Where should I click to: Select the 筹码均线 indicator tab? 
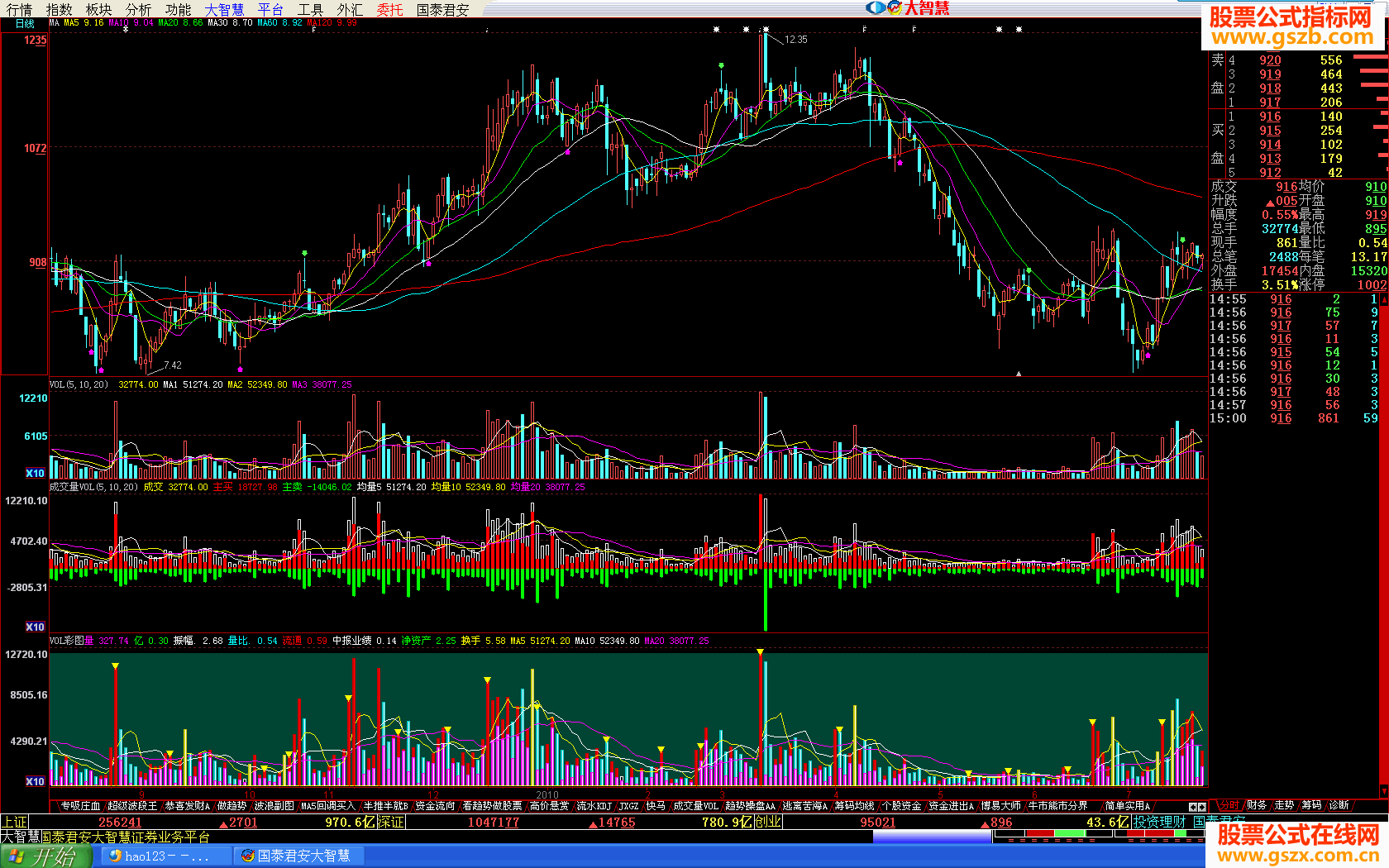coord(855,805)
